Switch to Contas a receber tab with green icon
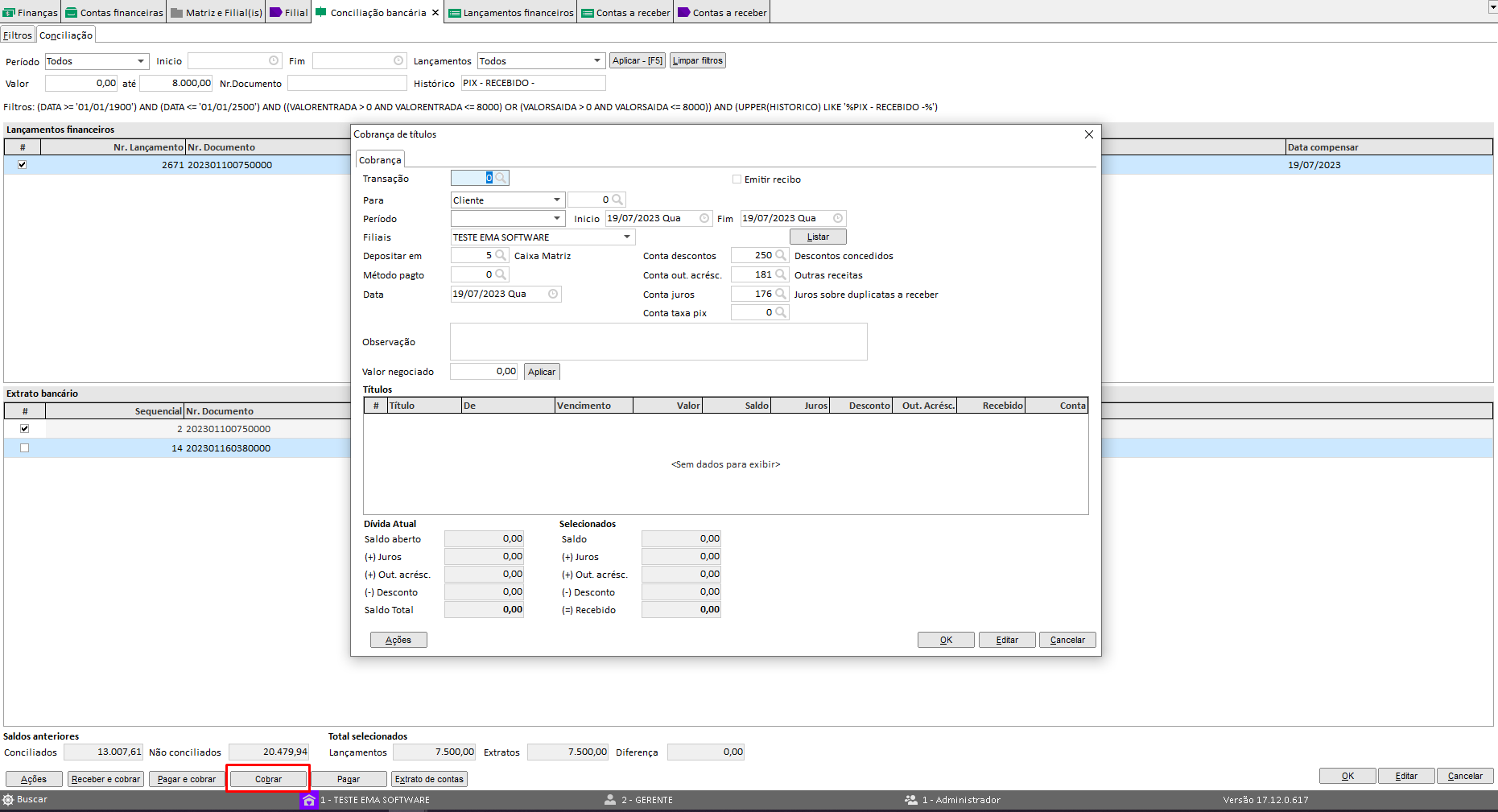Image resolution: width=1498 pixels, height=812 pixels. click(x=626, y=12)
